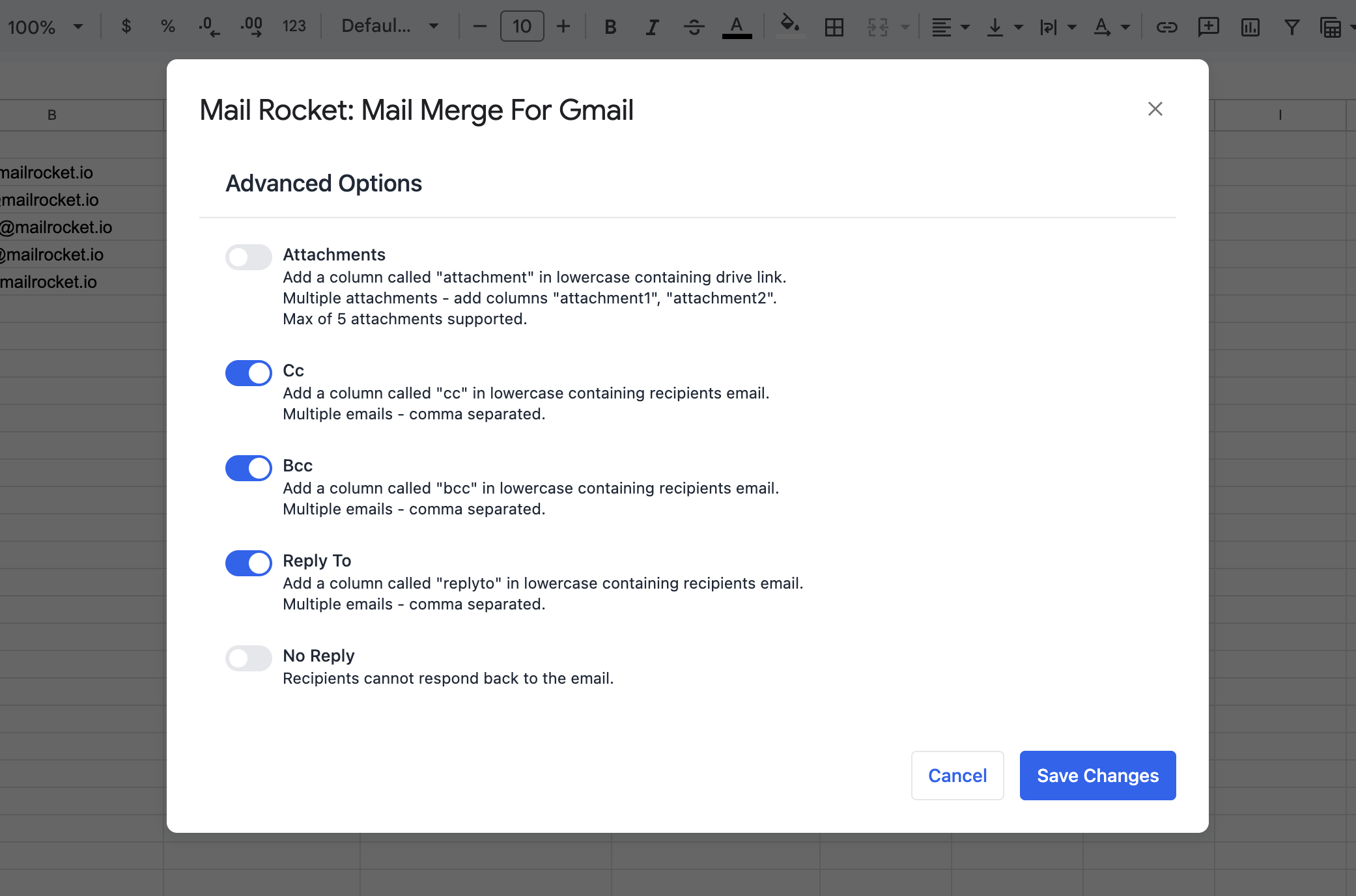Viewport: 1356px width, 896px height.
Task: Click the create filter funnel icon
Action: (x=1292, y=27)
